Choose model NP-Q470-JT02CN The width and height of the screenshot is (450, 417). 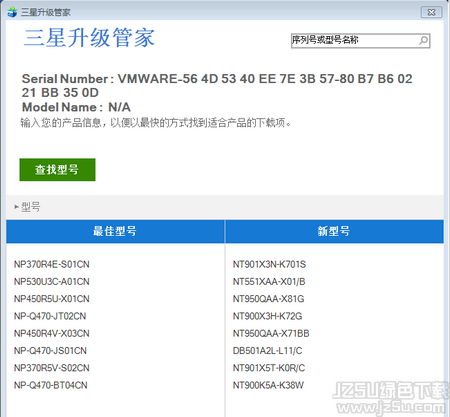click(50, 316)
